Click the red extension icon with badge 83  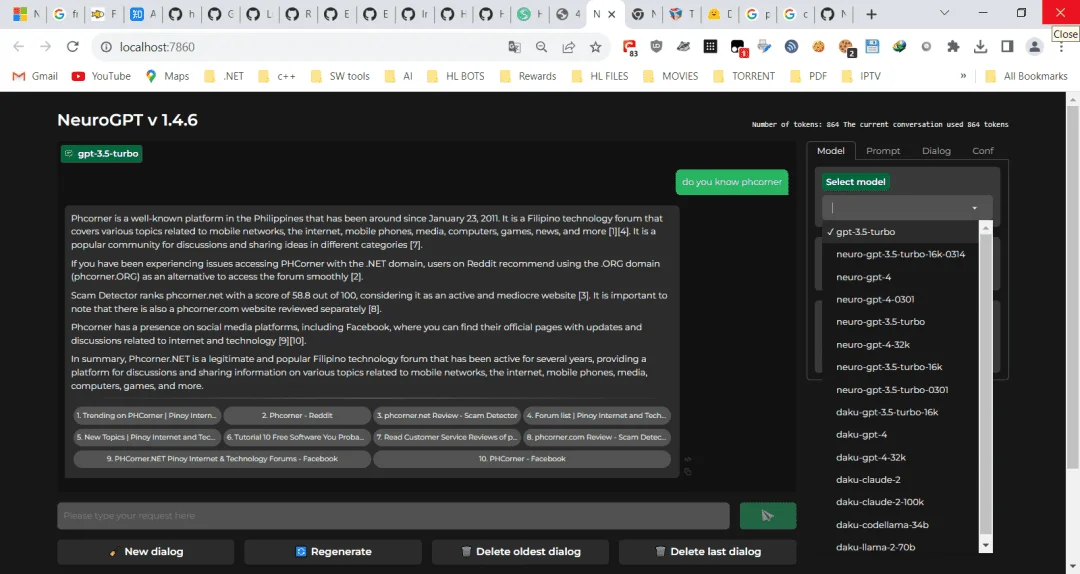pyautogui.click(x=630, y=47)
